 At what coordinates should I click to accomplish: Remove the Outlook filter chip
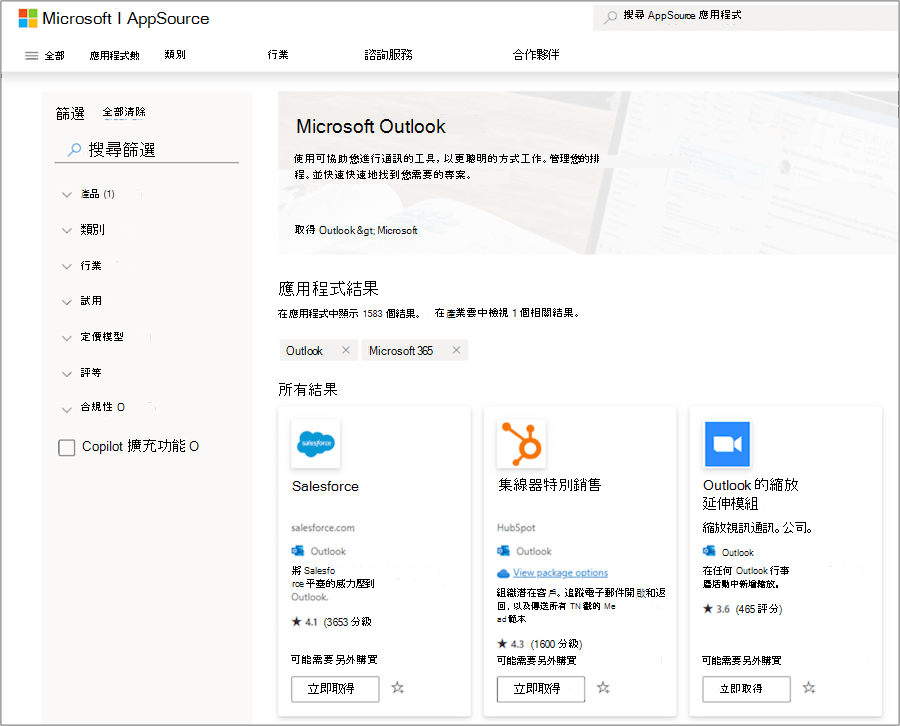(346, 350)
